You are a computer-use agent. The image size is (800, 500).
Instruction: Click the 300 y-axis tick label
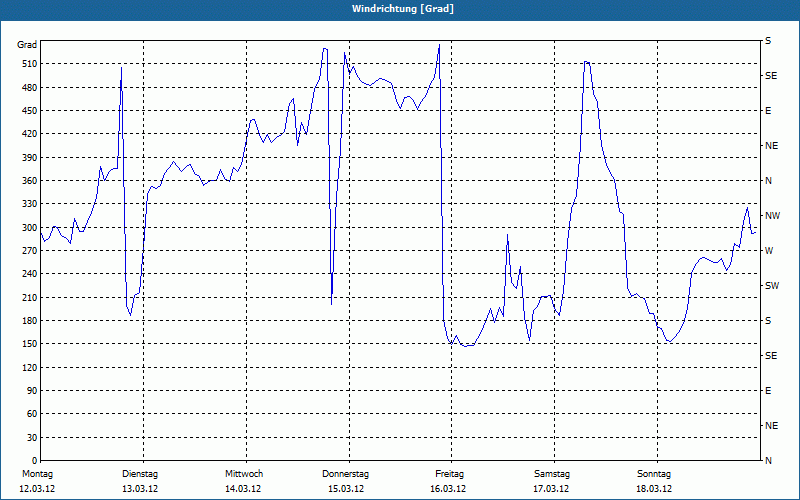29,228
